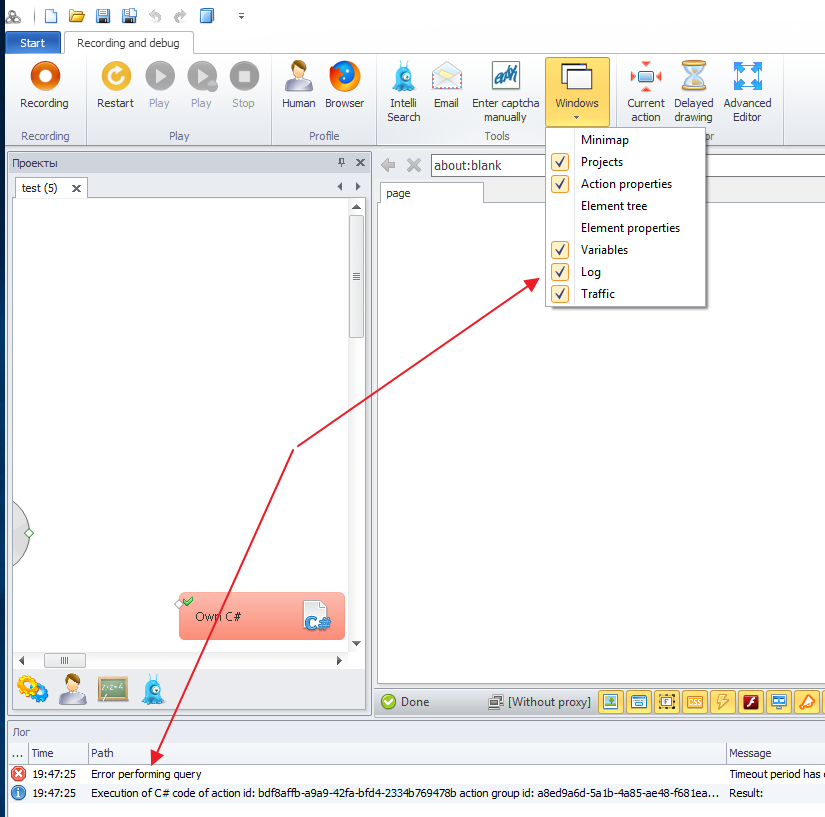Image resolution: width=825 pixels, height=817 pixels.
Task: Expand the quick access toolbar customize arrow
Action: pos(242,16)
